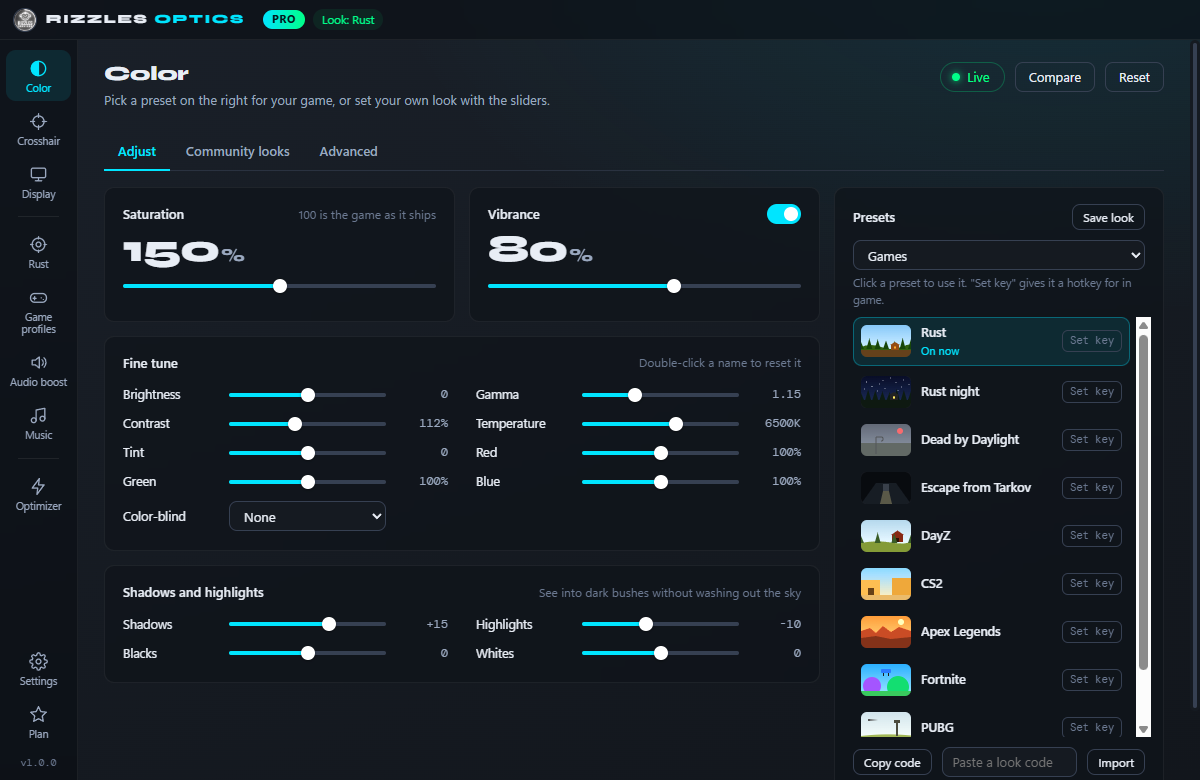Open the Optimizer section
1200x780 pixels.
pos(38,495)
